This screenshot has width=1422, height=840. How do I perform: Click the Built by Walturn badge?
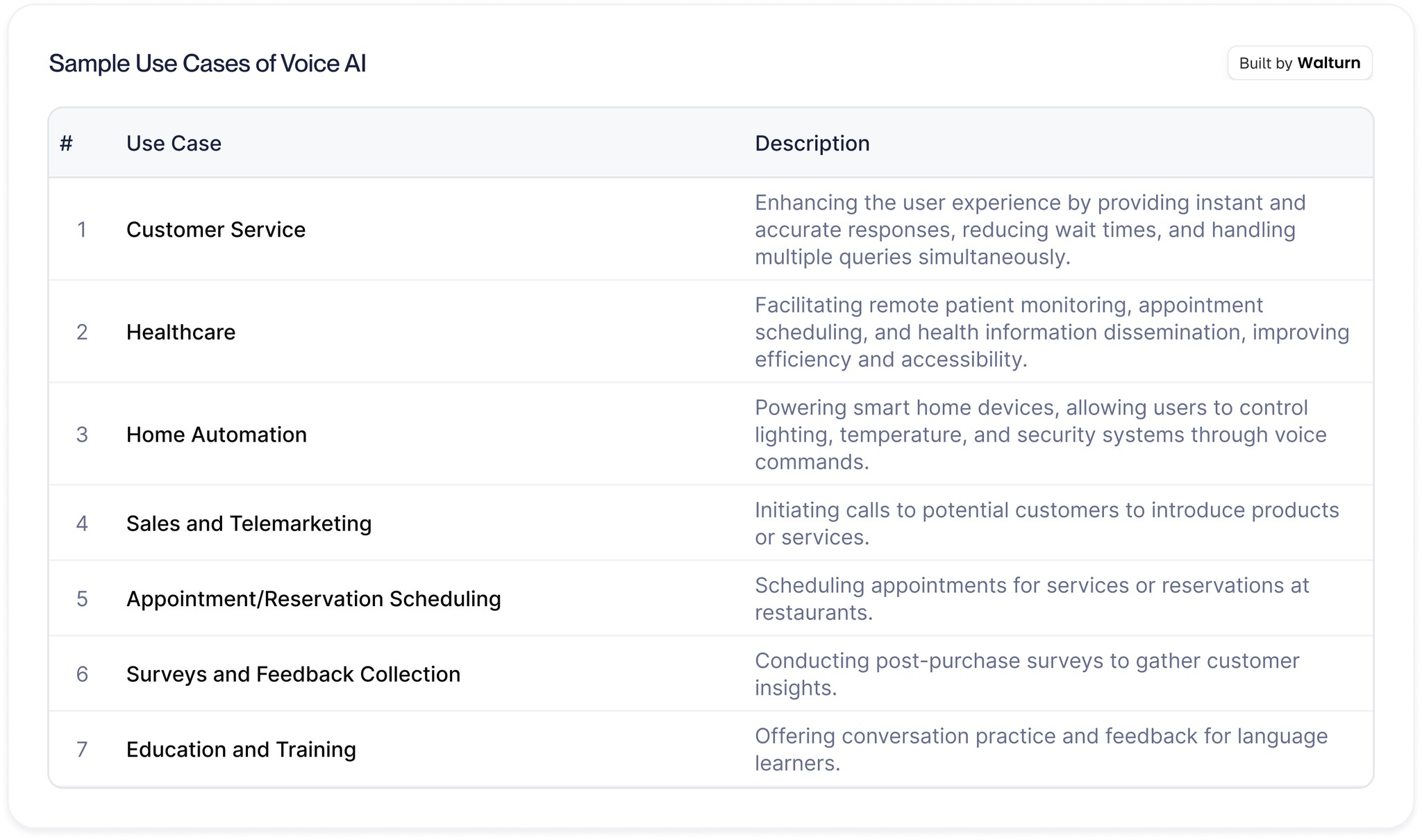pyautogui.click(x=1299, y=62)
